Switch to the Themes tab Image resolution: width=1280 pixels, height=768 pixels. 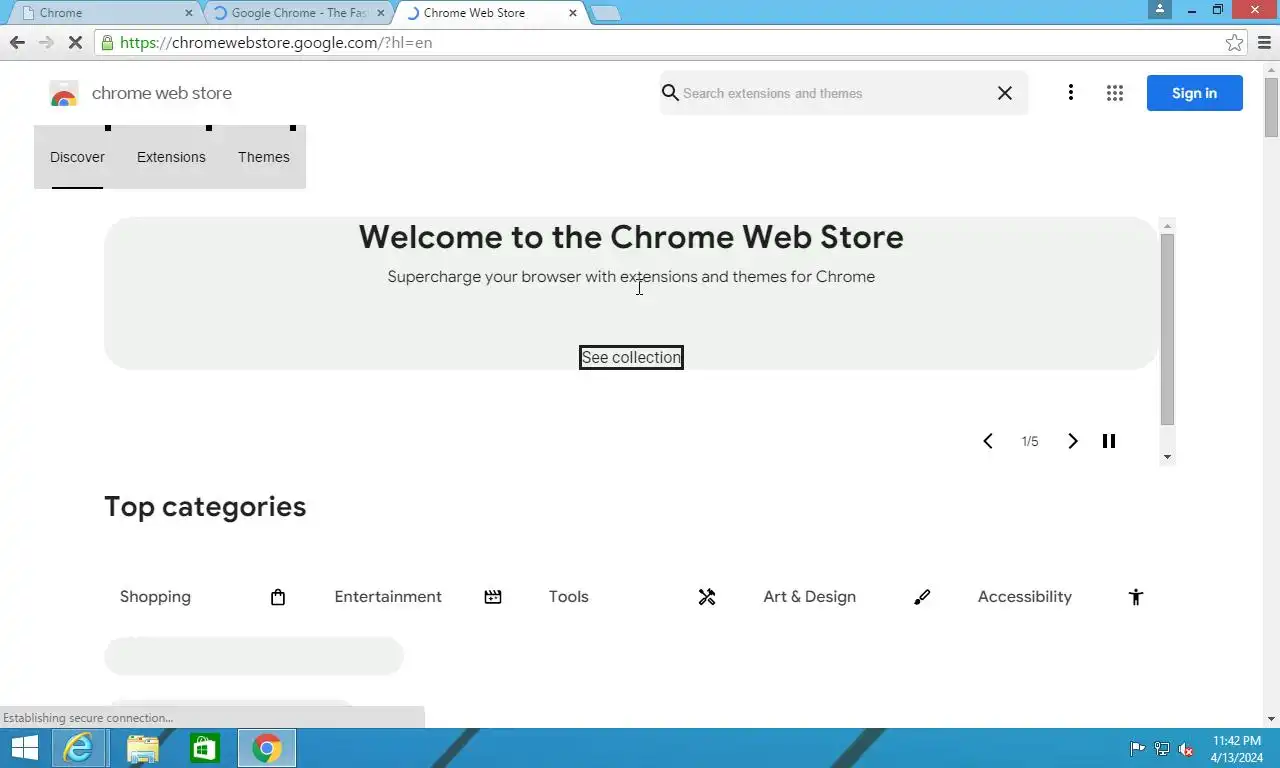coord(264,157)
